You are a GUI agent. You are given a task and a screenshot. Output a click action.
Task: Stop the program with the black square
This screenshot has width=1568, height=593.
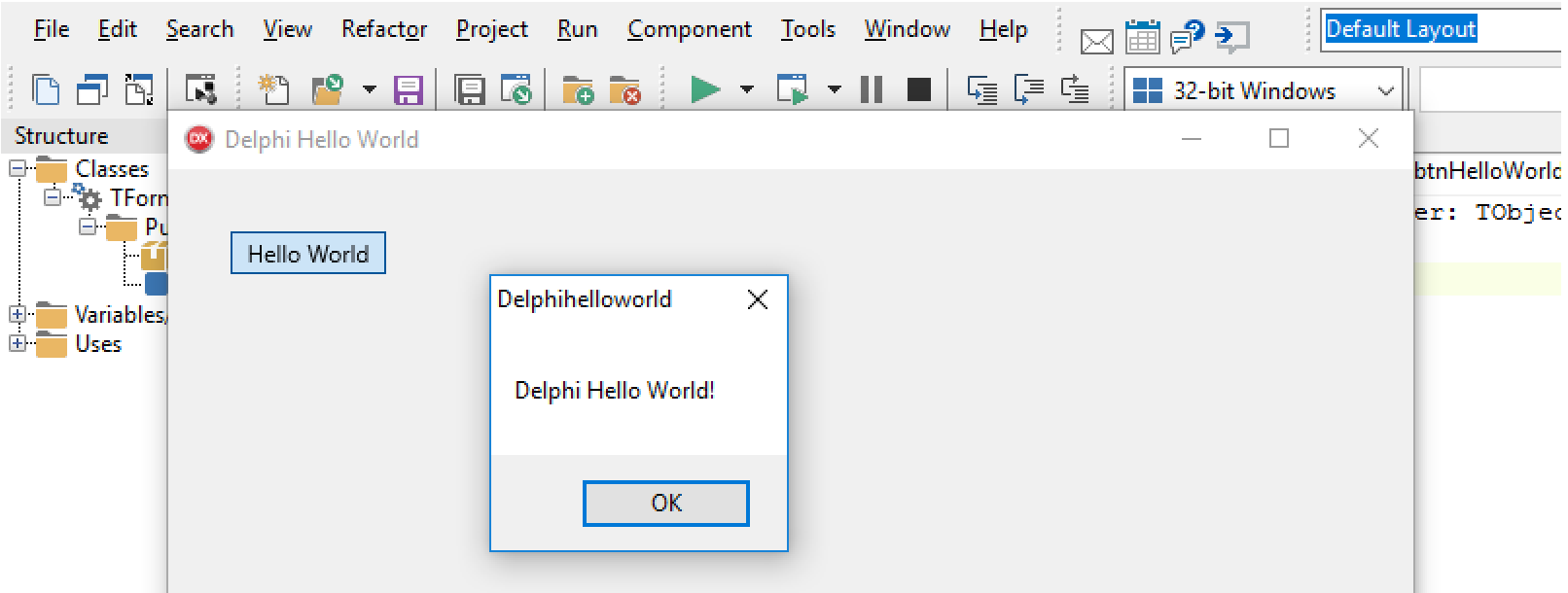coord(918,90)
